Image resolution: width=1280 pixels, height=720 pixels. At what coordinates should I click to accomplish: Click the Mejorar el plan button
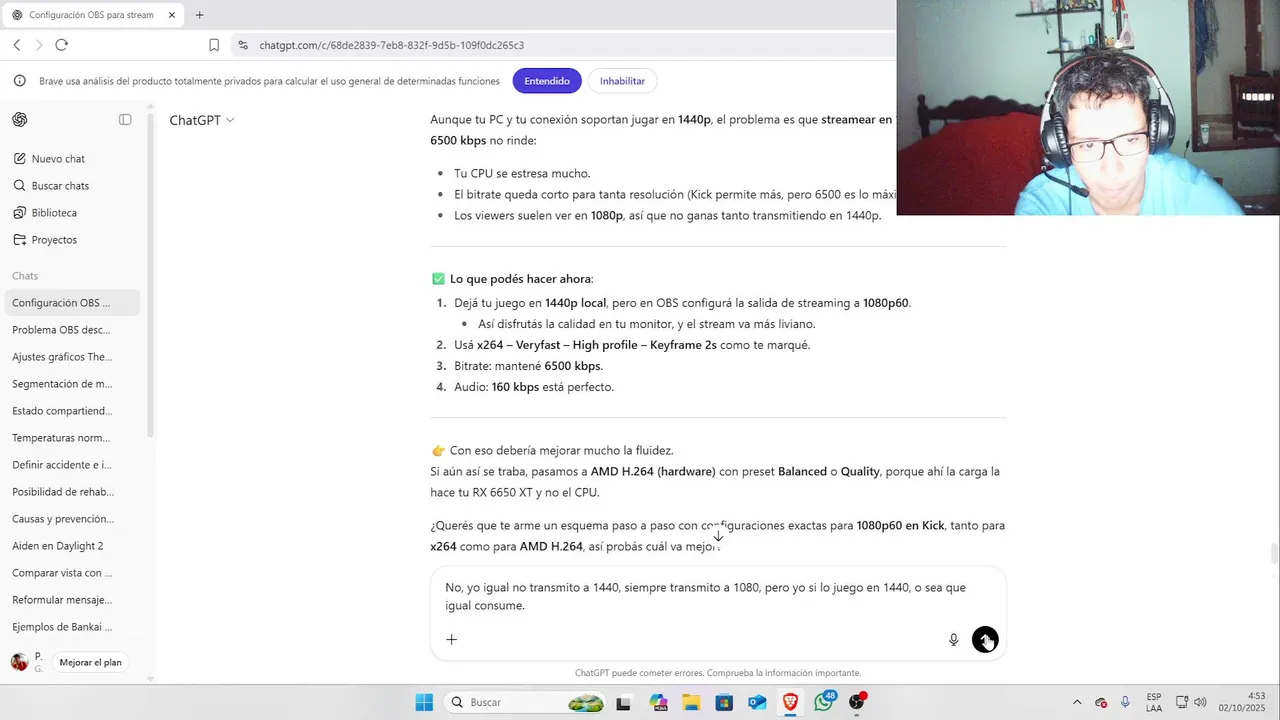click(x=90, y=662)
